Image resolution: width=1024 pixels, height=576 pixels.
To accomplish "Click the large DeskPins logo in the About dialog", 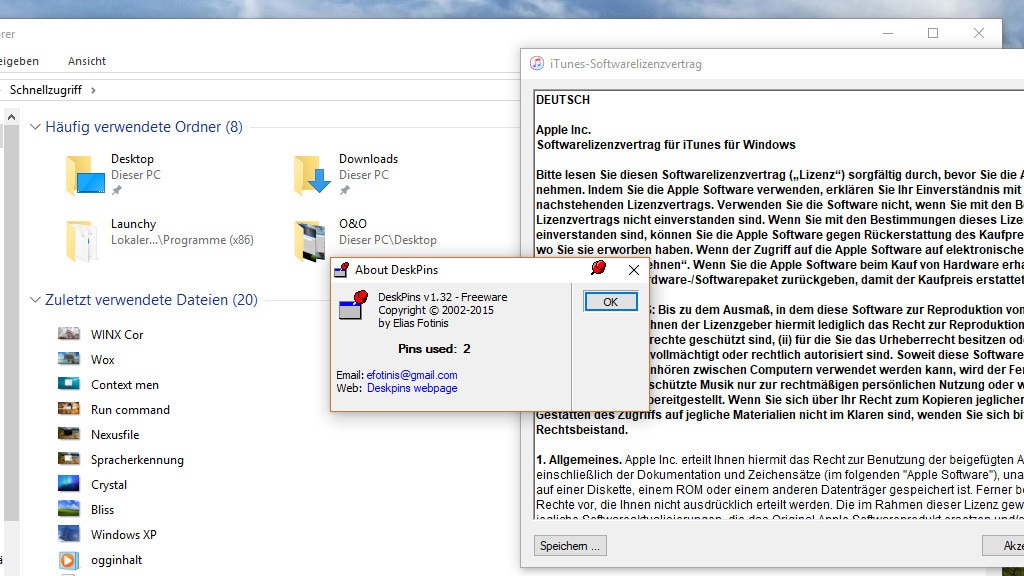I will [x=353, y=305].
